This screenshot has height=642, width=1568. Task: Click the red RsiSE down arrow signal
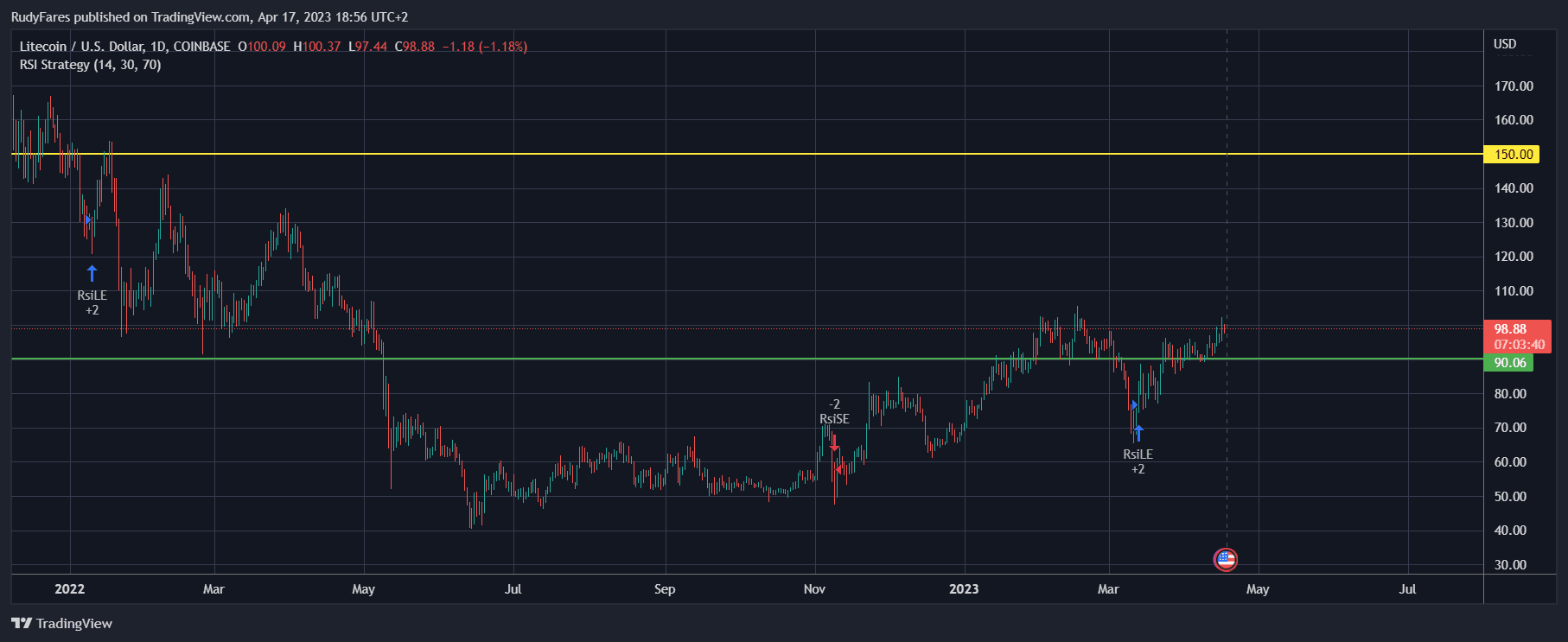tap(834, 442)
